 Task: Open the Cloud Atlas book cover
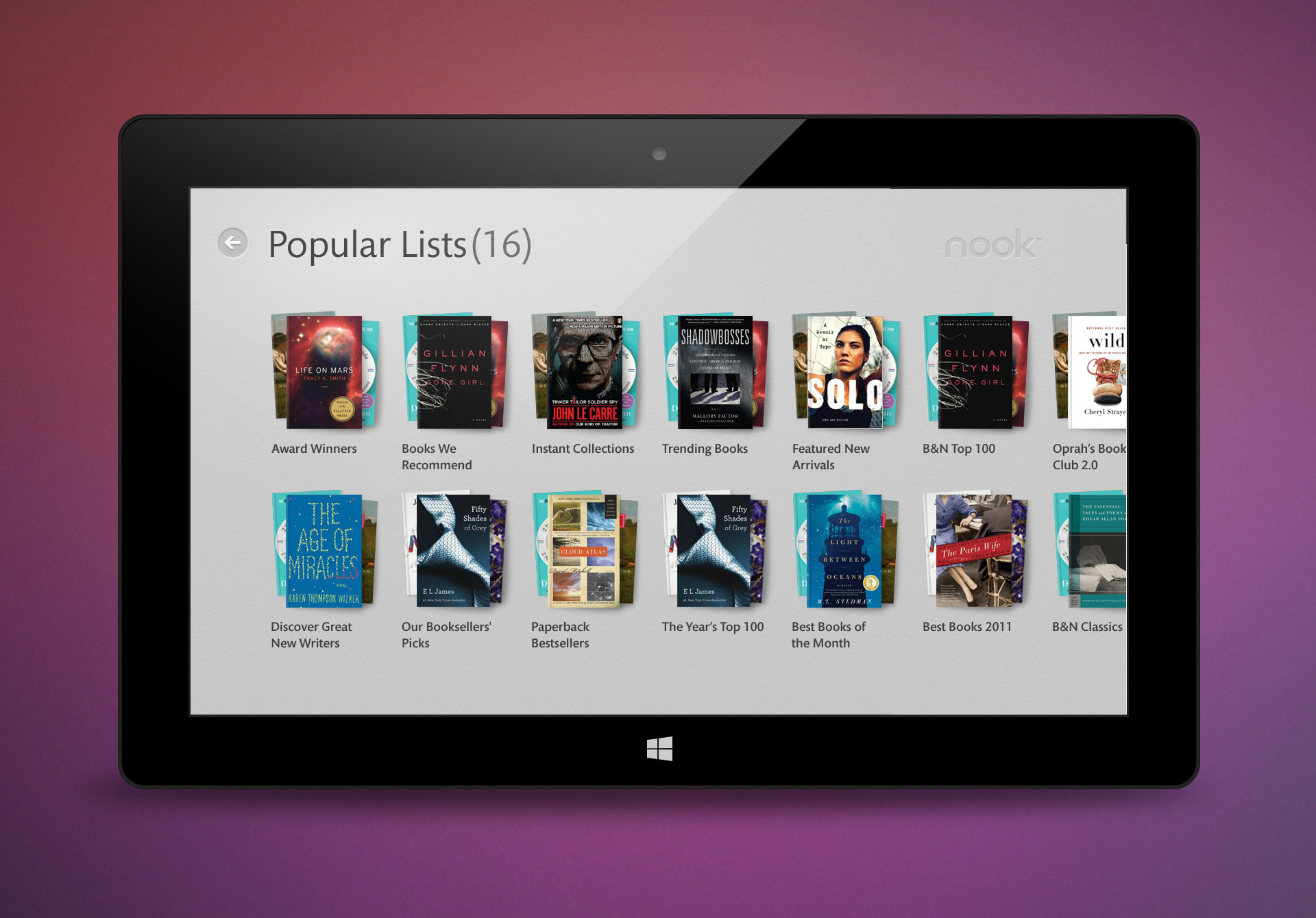[583, 551]
